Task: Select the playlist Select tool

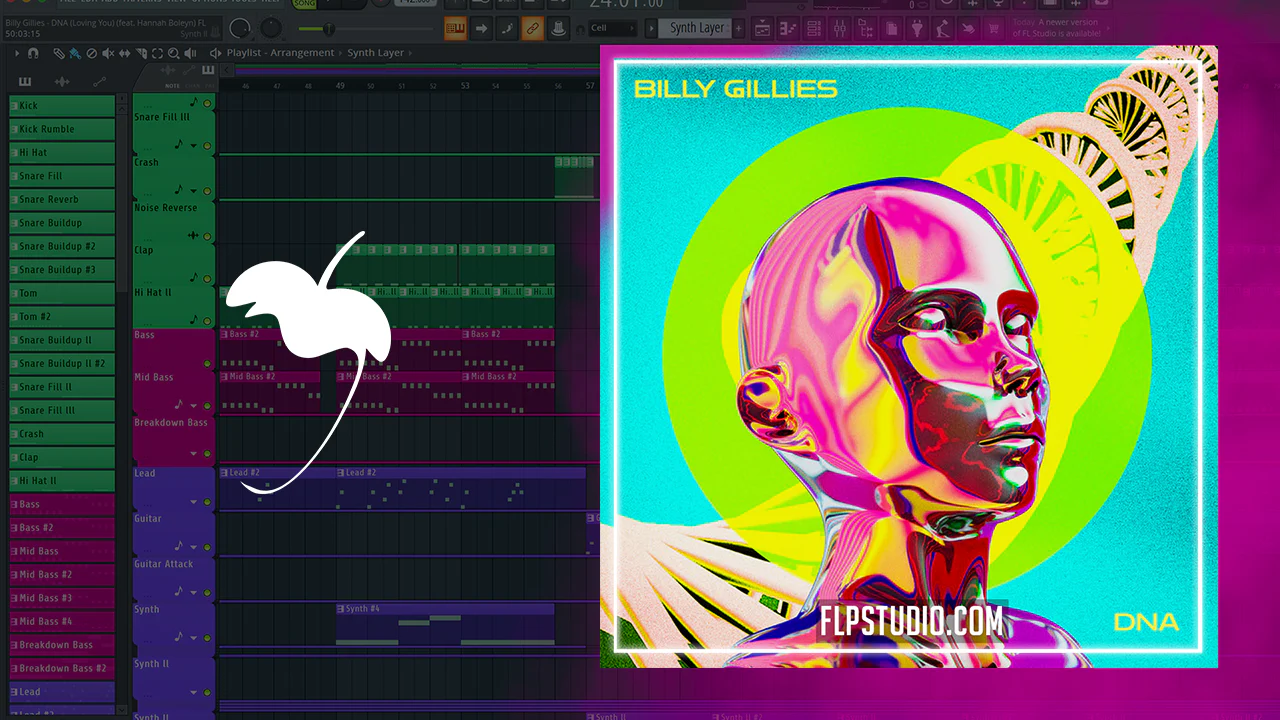Action: point(158,53)
